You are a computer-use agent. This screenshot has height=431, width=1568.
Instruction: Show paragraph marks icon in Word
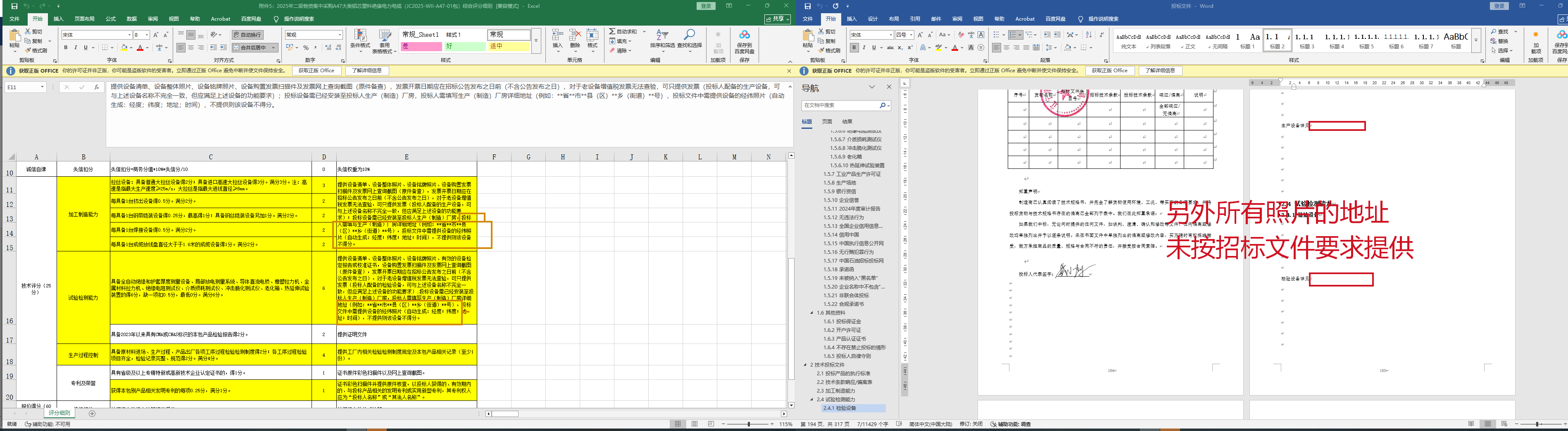click(x=1102, y=35)
